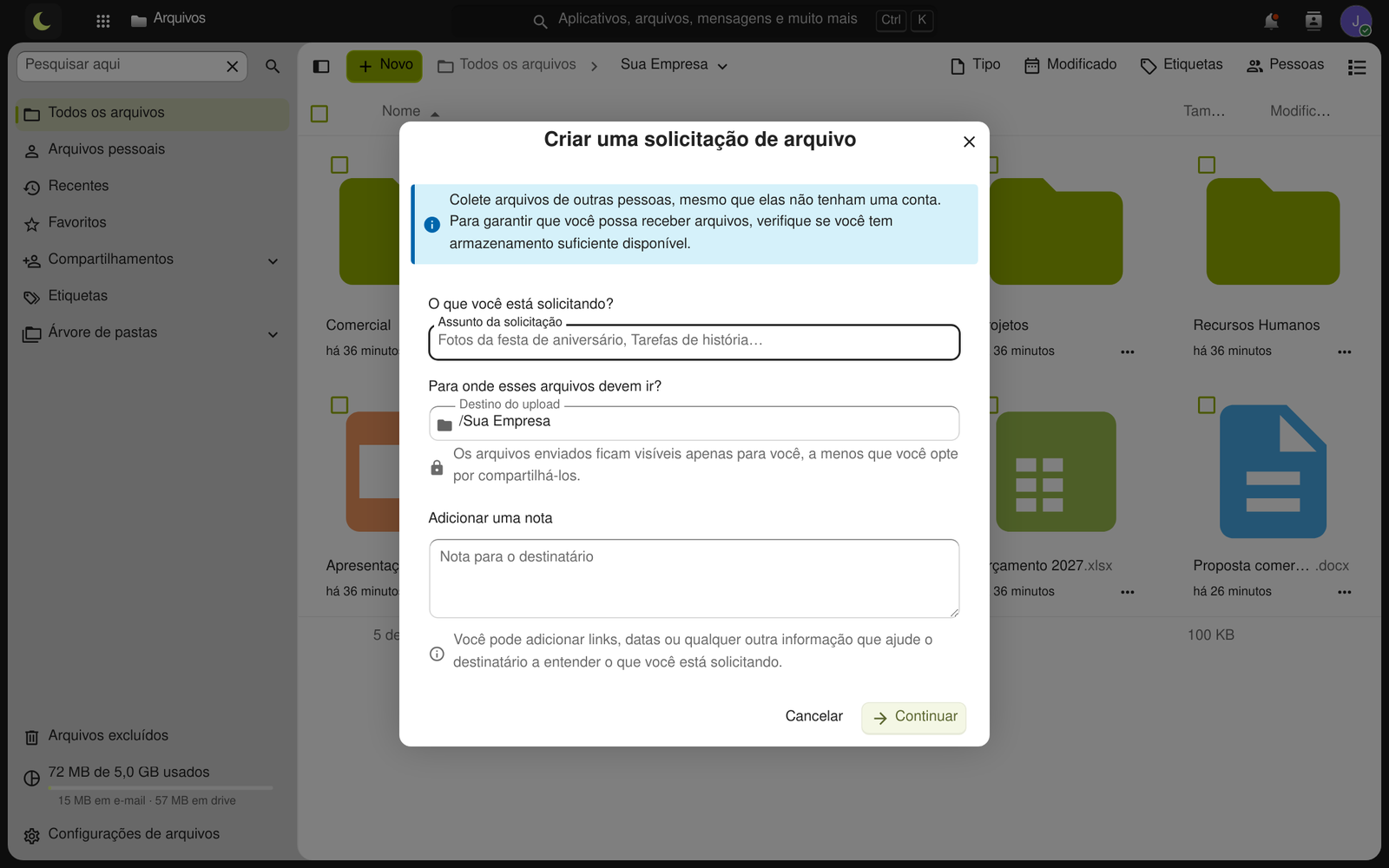Clear the sidebar search field
Image resolution: width=1389 pixels, height=868 pixels.
(233, 66)
